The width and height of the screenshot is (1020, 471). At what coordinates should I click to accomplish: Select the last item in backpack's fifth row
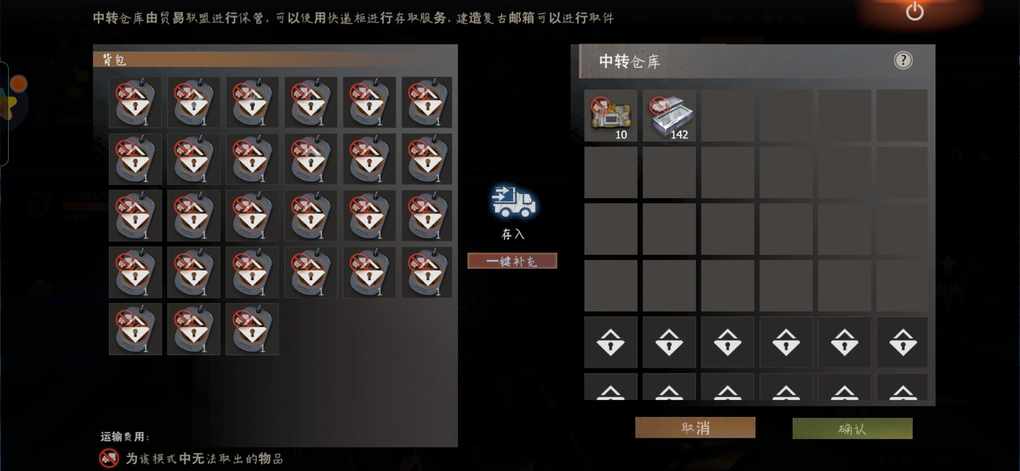pyautogui.click(x=252, y=329)
